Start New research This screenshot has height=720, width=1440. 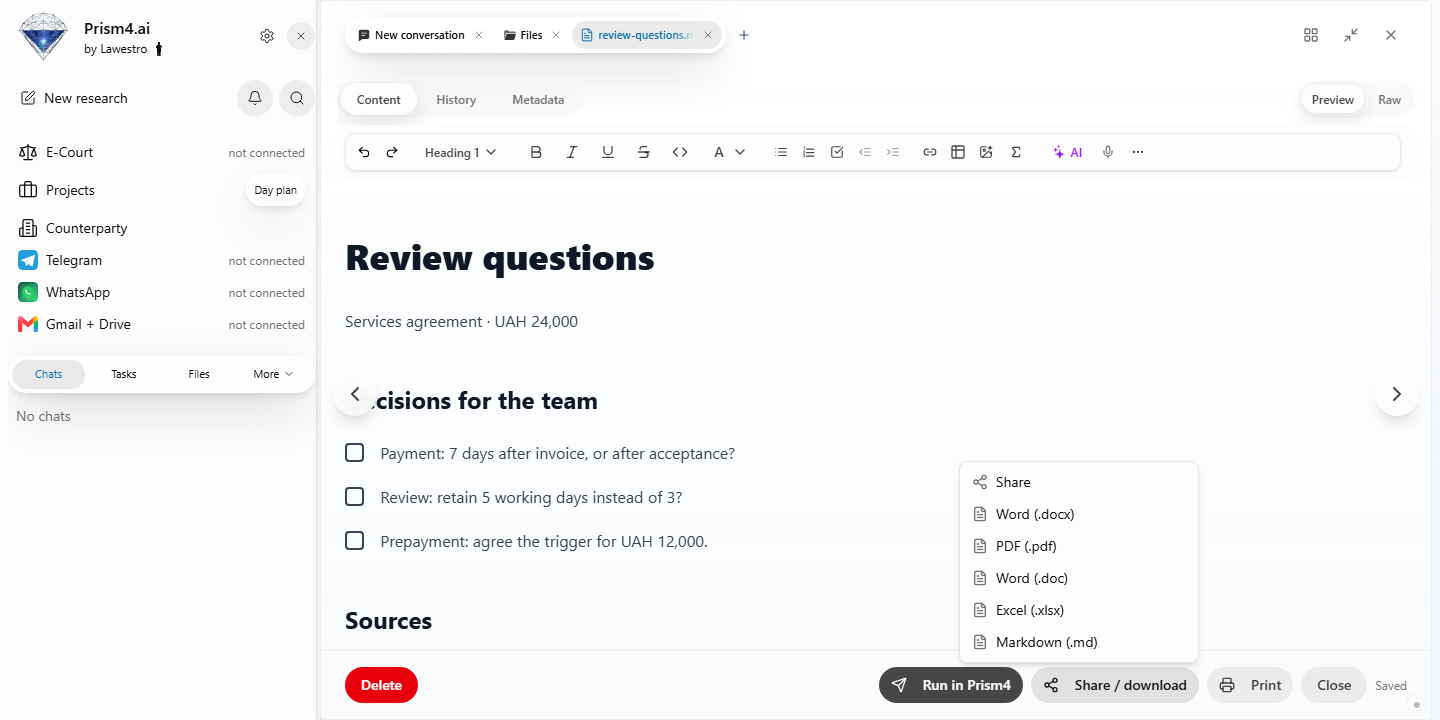tap(74, 98)
